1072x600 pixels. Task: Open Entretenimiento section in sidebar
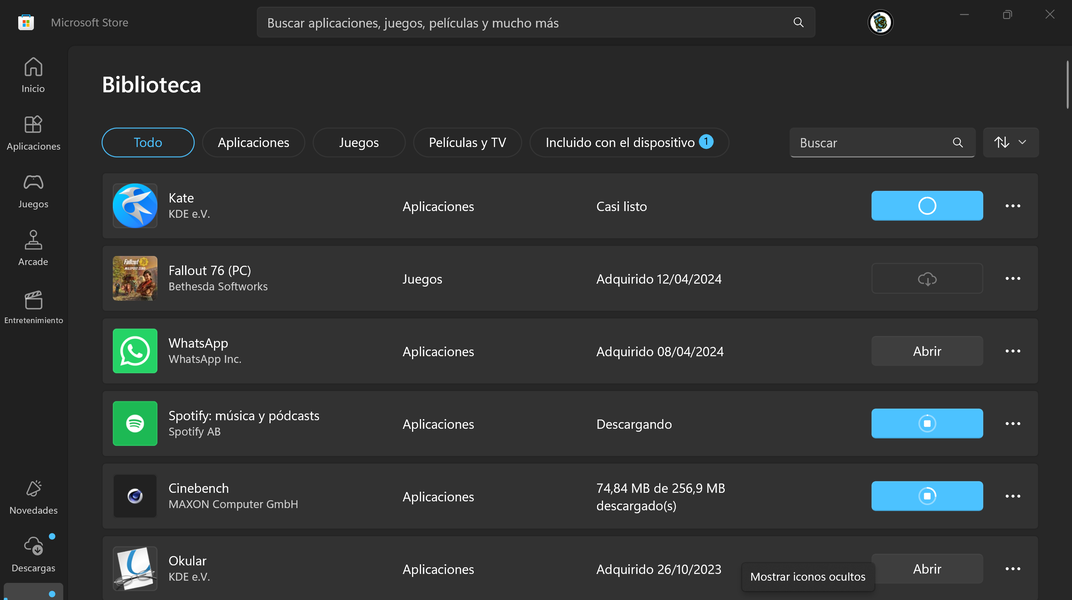click(33, 306)
